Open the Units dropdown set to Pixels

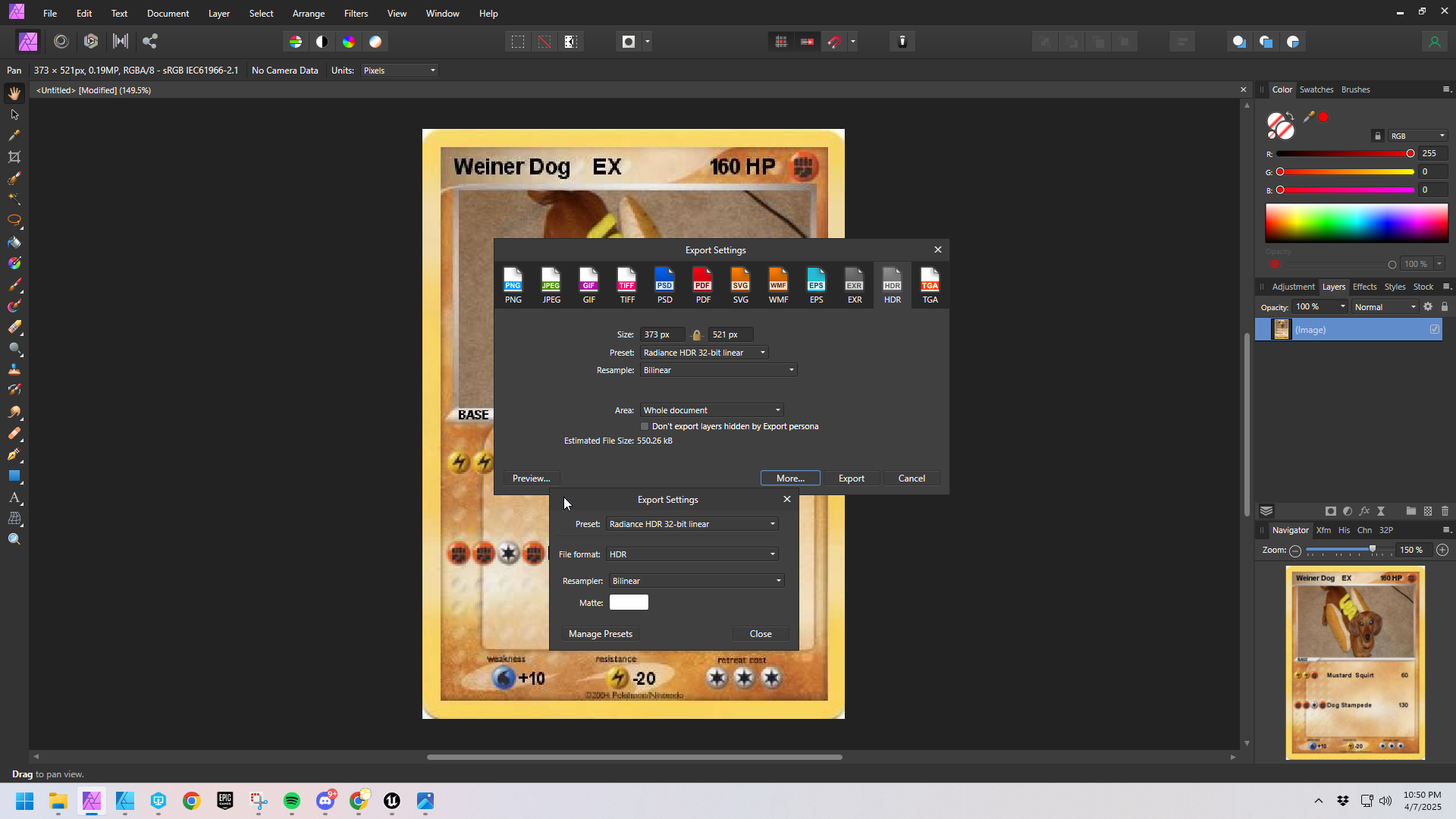coord(399,71)
